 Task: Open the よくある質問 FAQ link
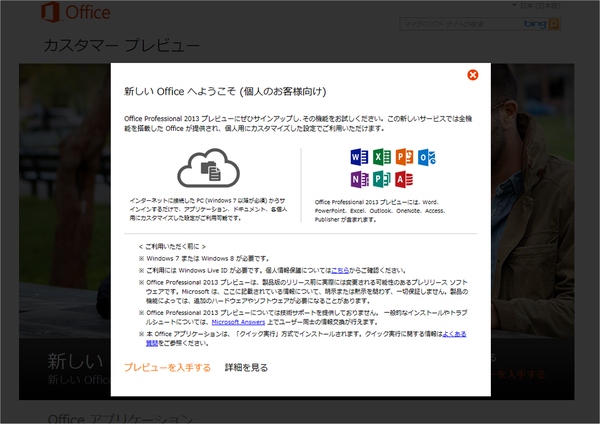coord(454,334)
